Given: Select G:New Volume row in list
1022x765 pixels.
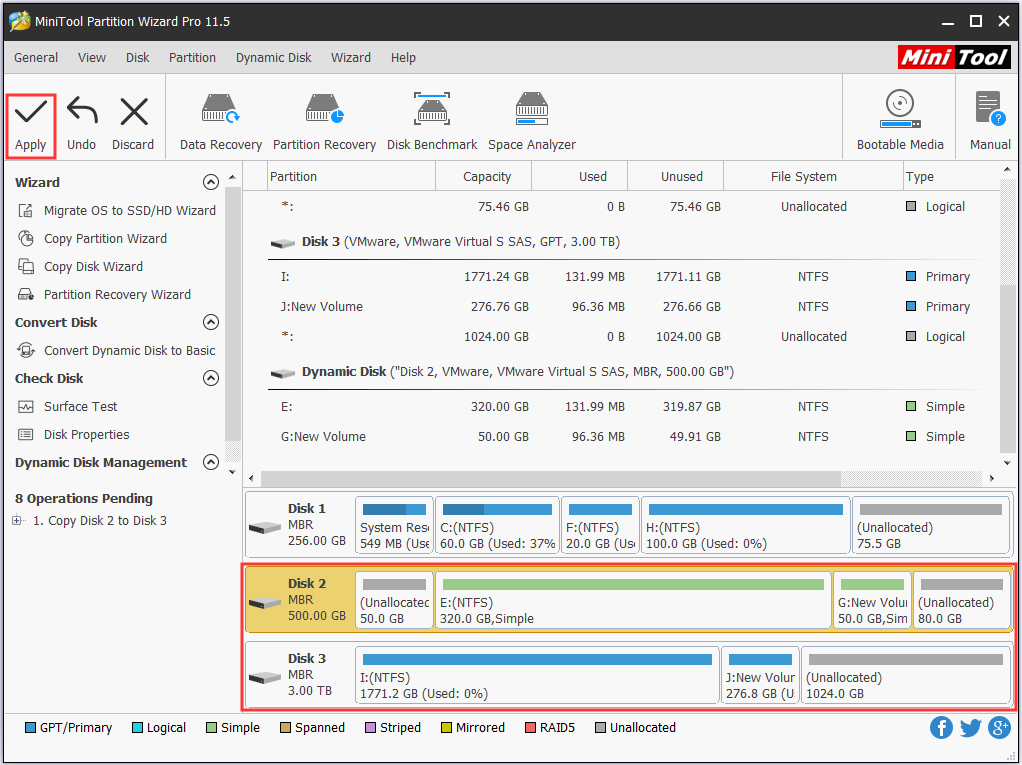Looking at the screenshot, I should pyautogui.click(x=633, y=437).
